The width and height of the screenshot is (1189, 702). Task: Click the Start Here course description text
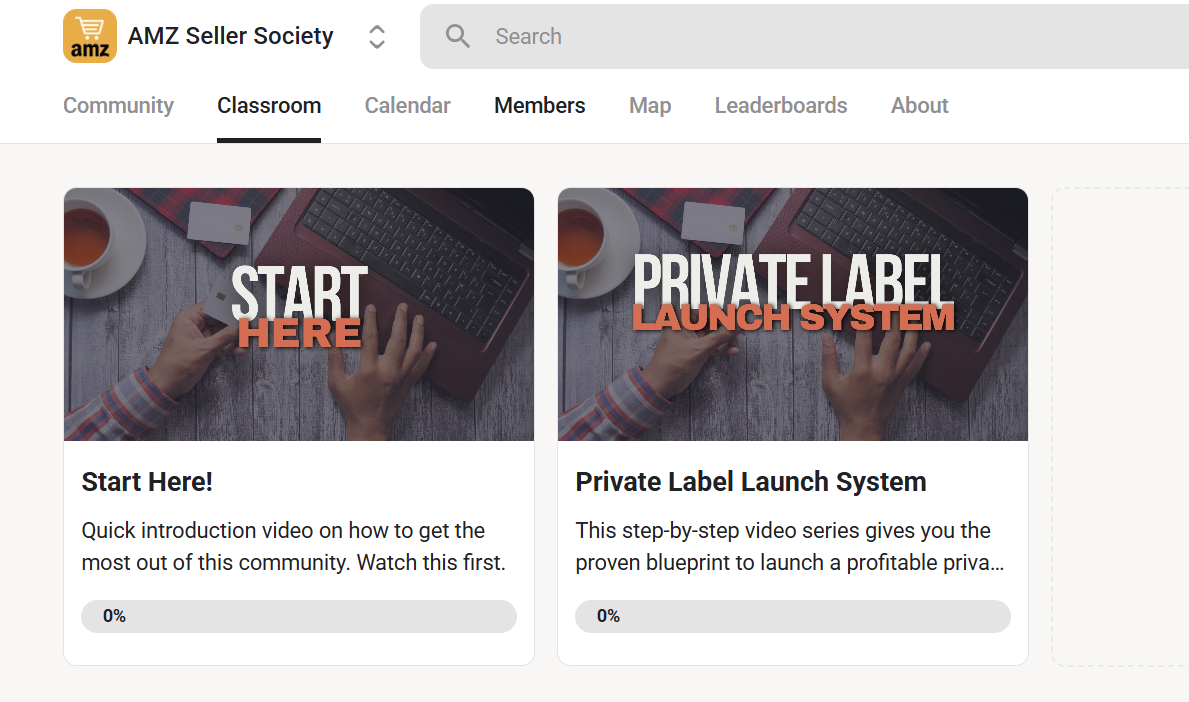[x=293, y=547]
